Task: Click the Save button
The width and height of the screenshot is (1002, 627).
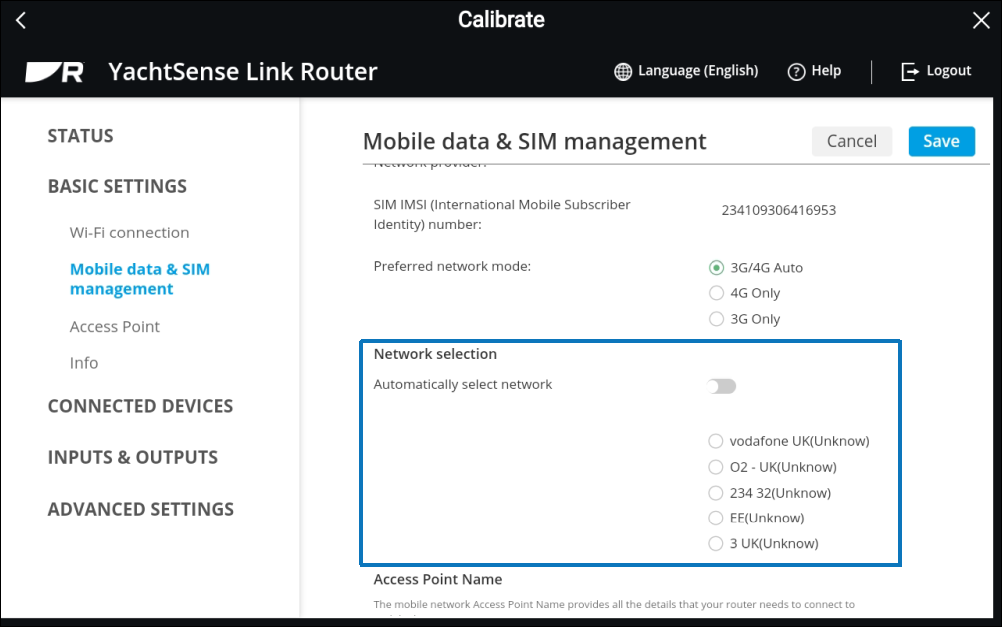Action: (x=942, y=141)
